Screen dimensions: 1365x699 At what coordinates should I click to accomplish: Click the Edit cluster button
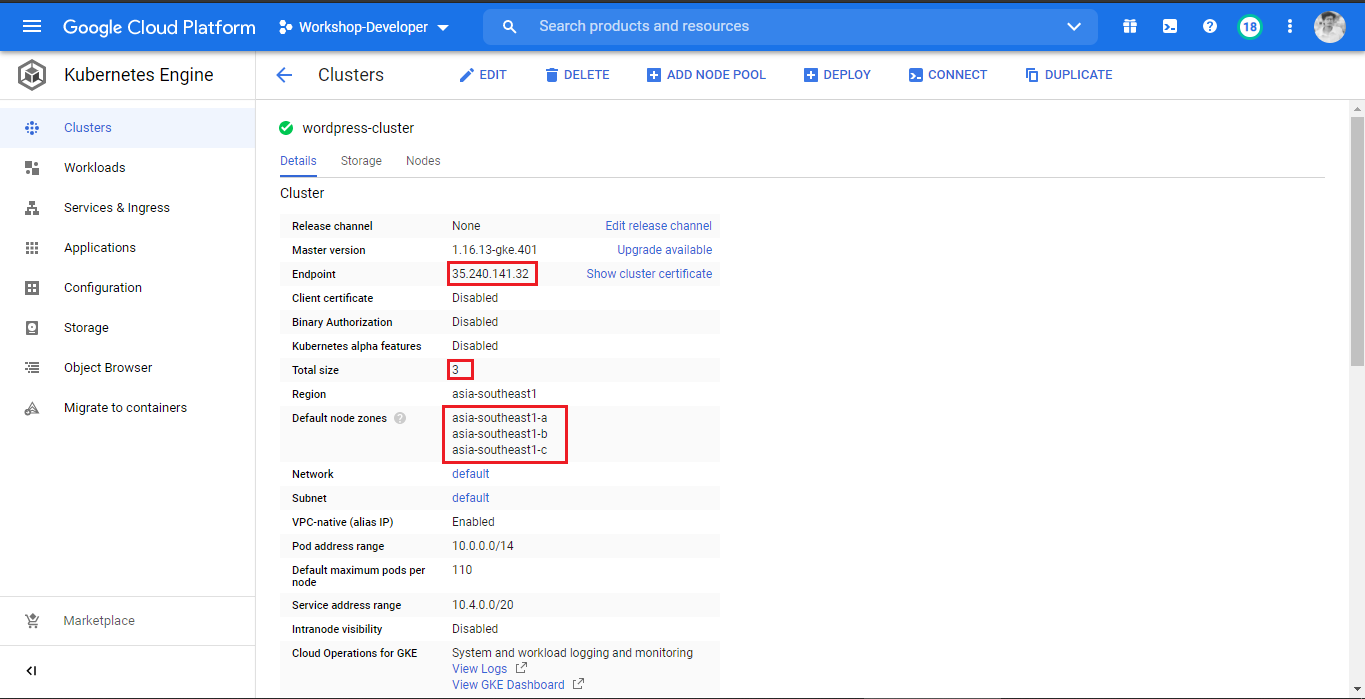483,75
